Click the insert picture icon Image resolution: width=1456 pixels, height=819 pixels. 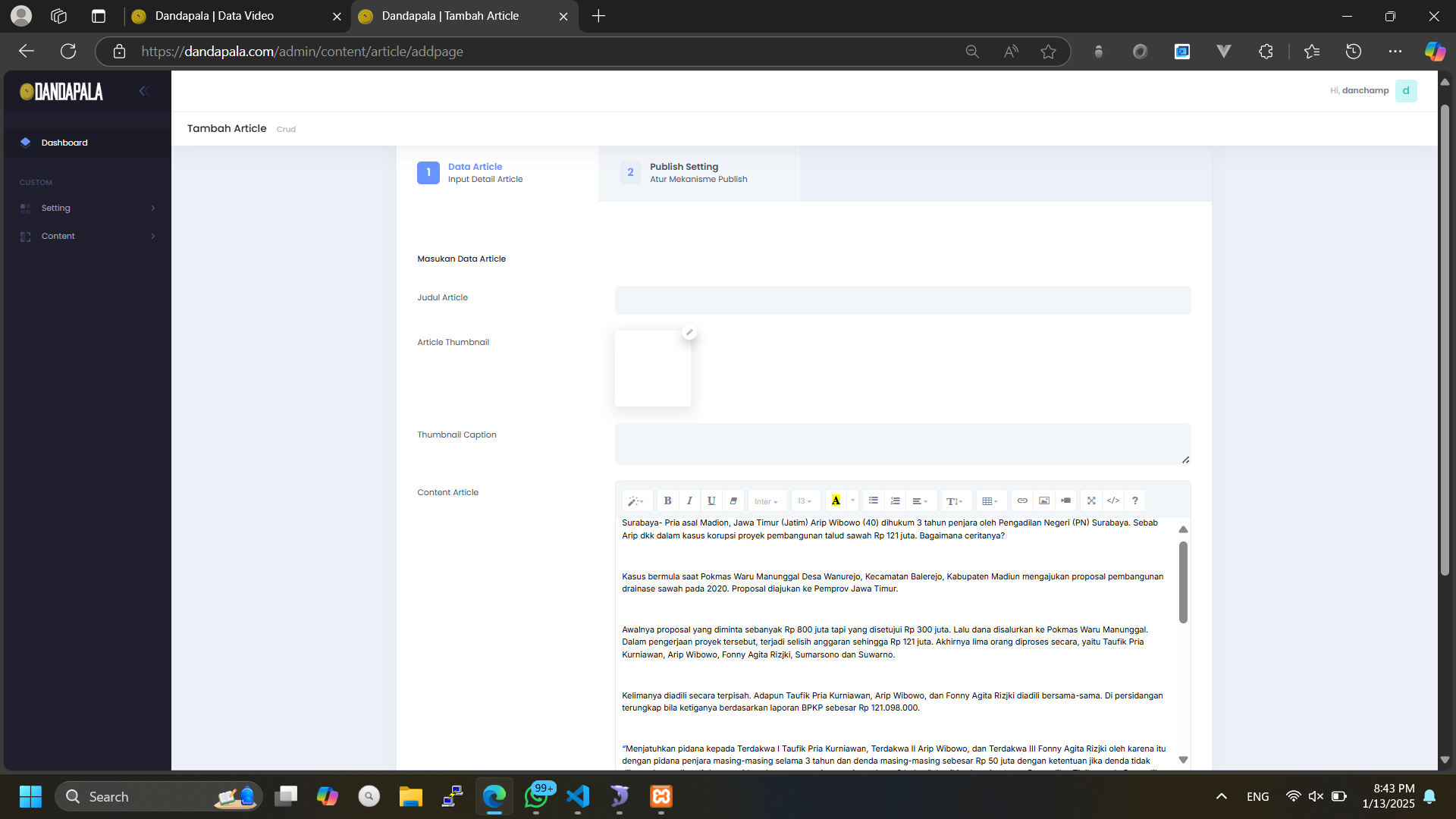click(1044, 501)
